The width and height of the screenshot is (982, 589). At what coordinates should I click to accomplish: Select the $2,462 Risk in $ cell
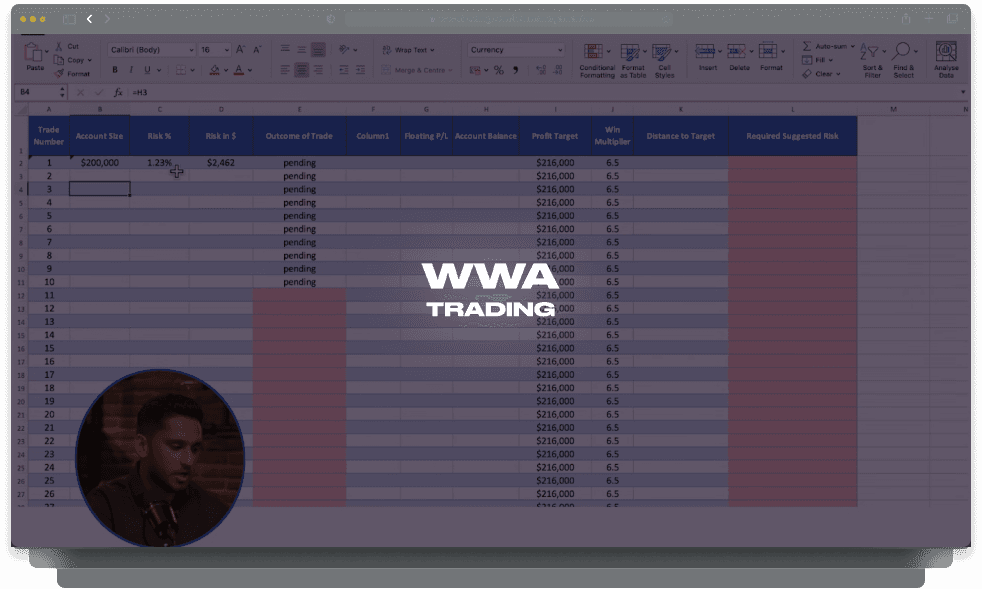pos(221,162)
